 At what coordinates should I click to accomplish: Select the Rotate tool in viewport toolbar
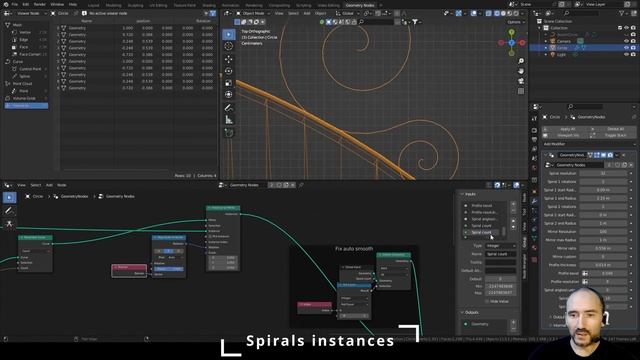click(x=229, y=71)
